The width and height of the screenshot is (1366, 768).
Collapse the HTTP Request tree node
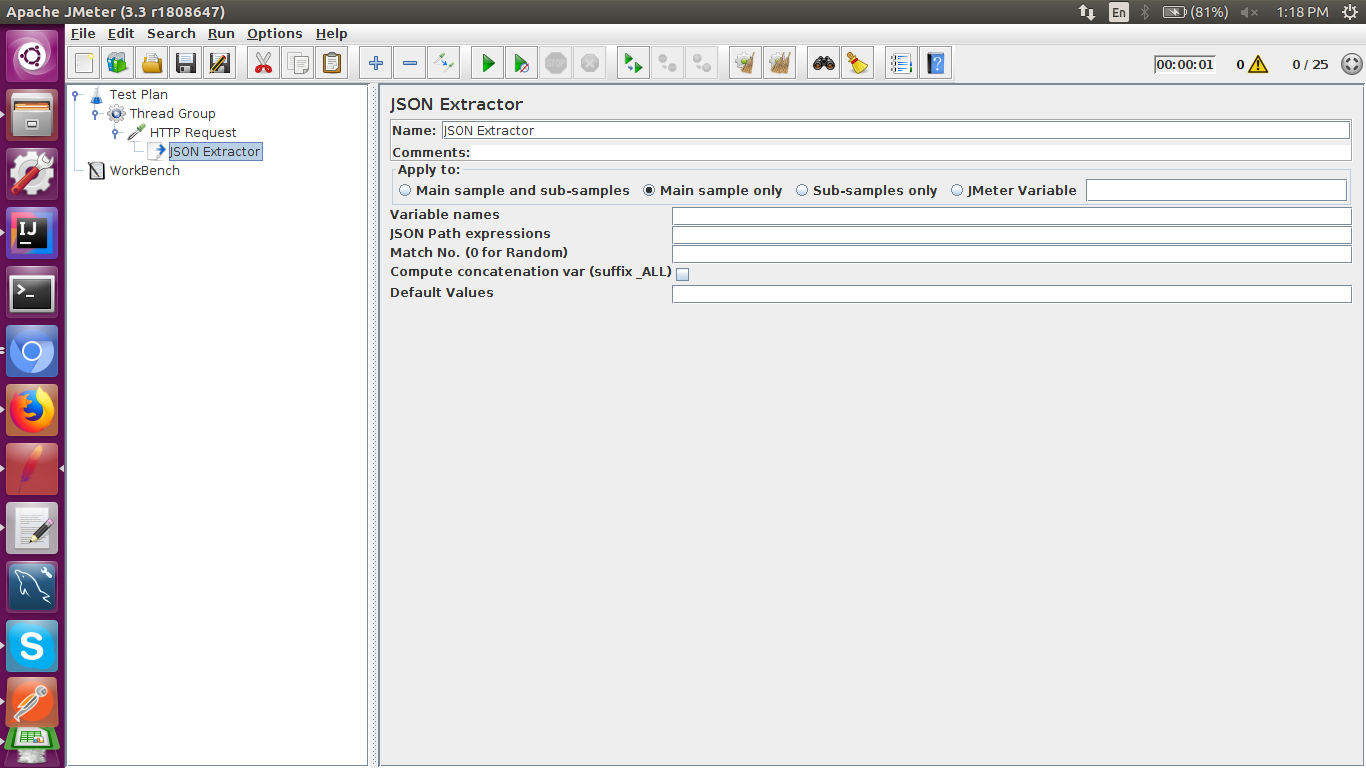116,133
